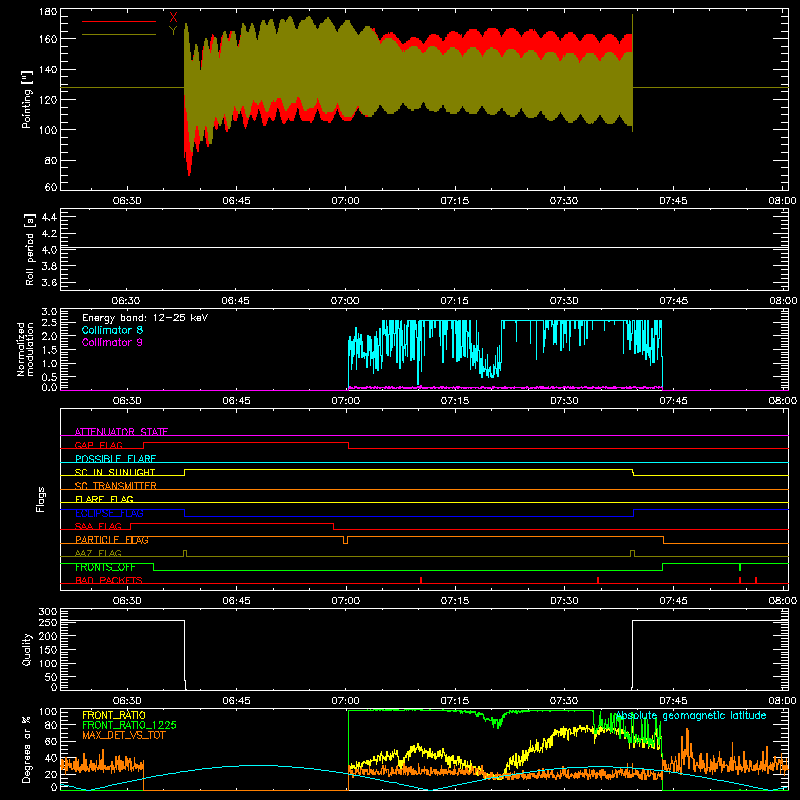Click the 06:45 tick under Flags panel

click(x=236, y=601)
